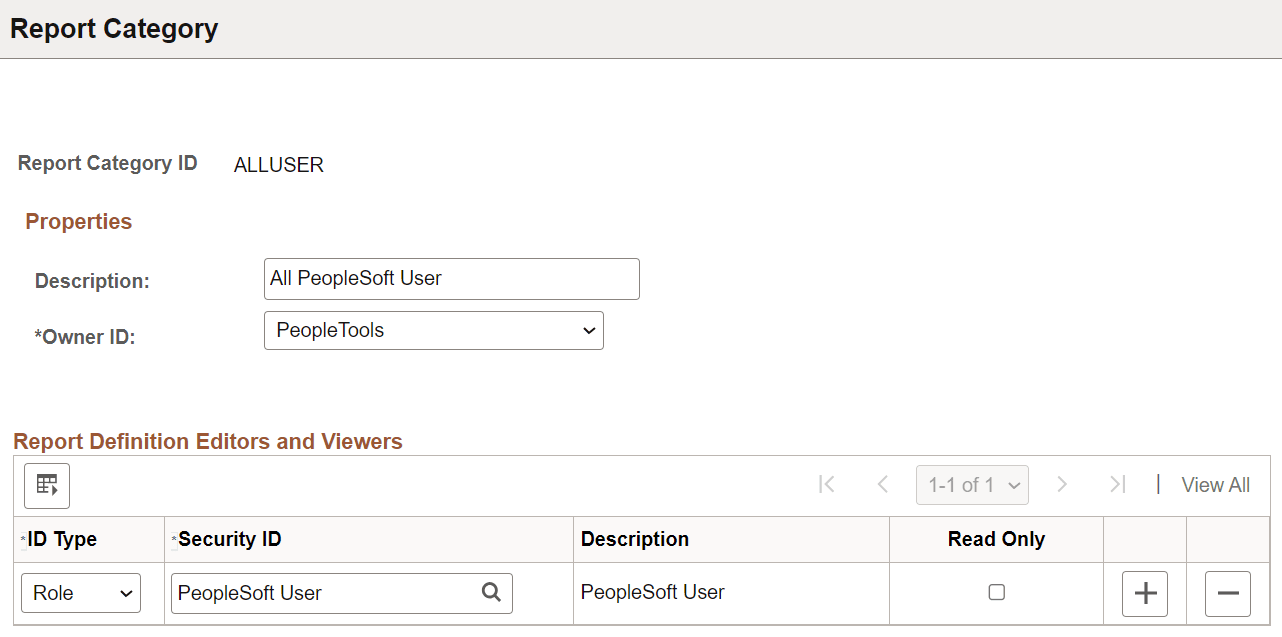Open the grid action menu icon
1282x637 pixels.
click(x=46, y=486)
